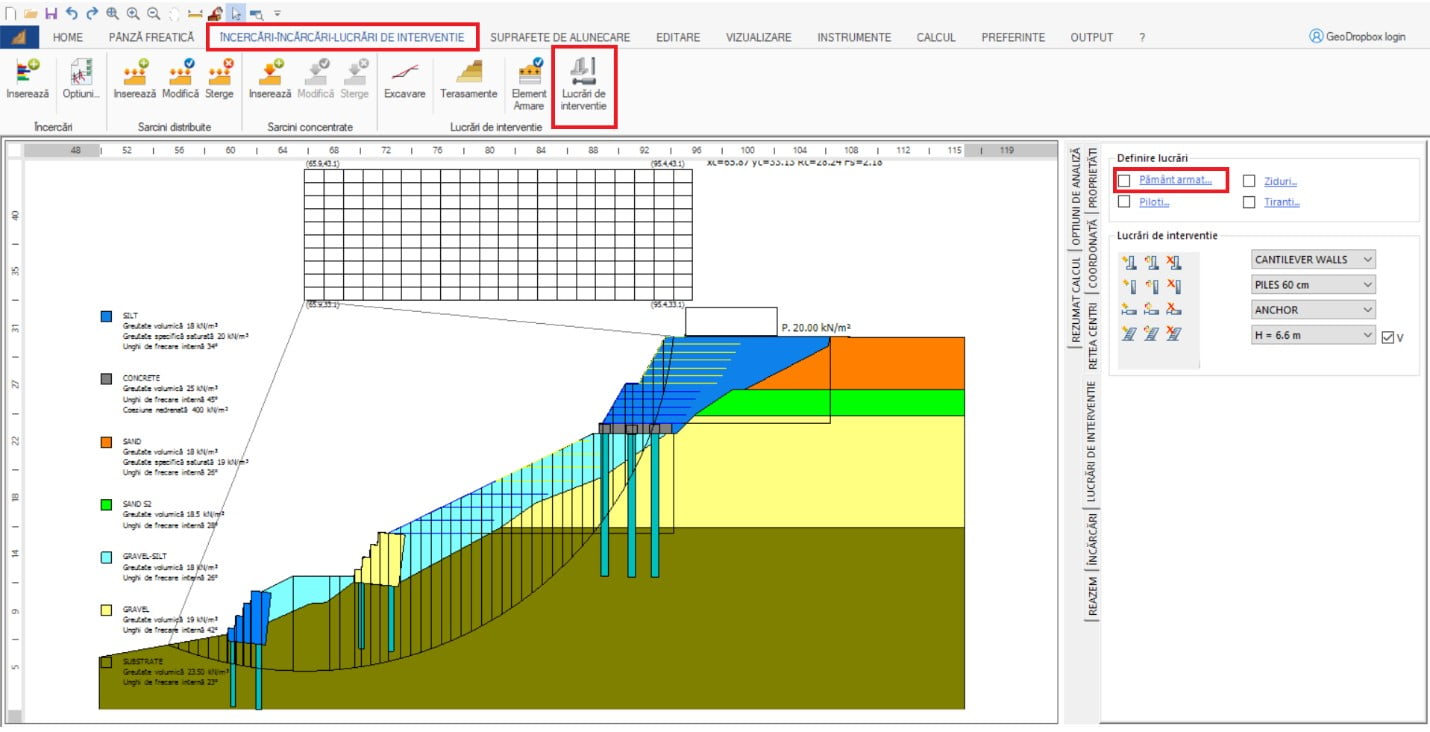Enable the Ziduri checkbox

1249,180
